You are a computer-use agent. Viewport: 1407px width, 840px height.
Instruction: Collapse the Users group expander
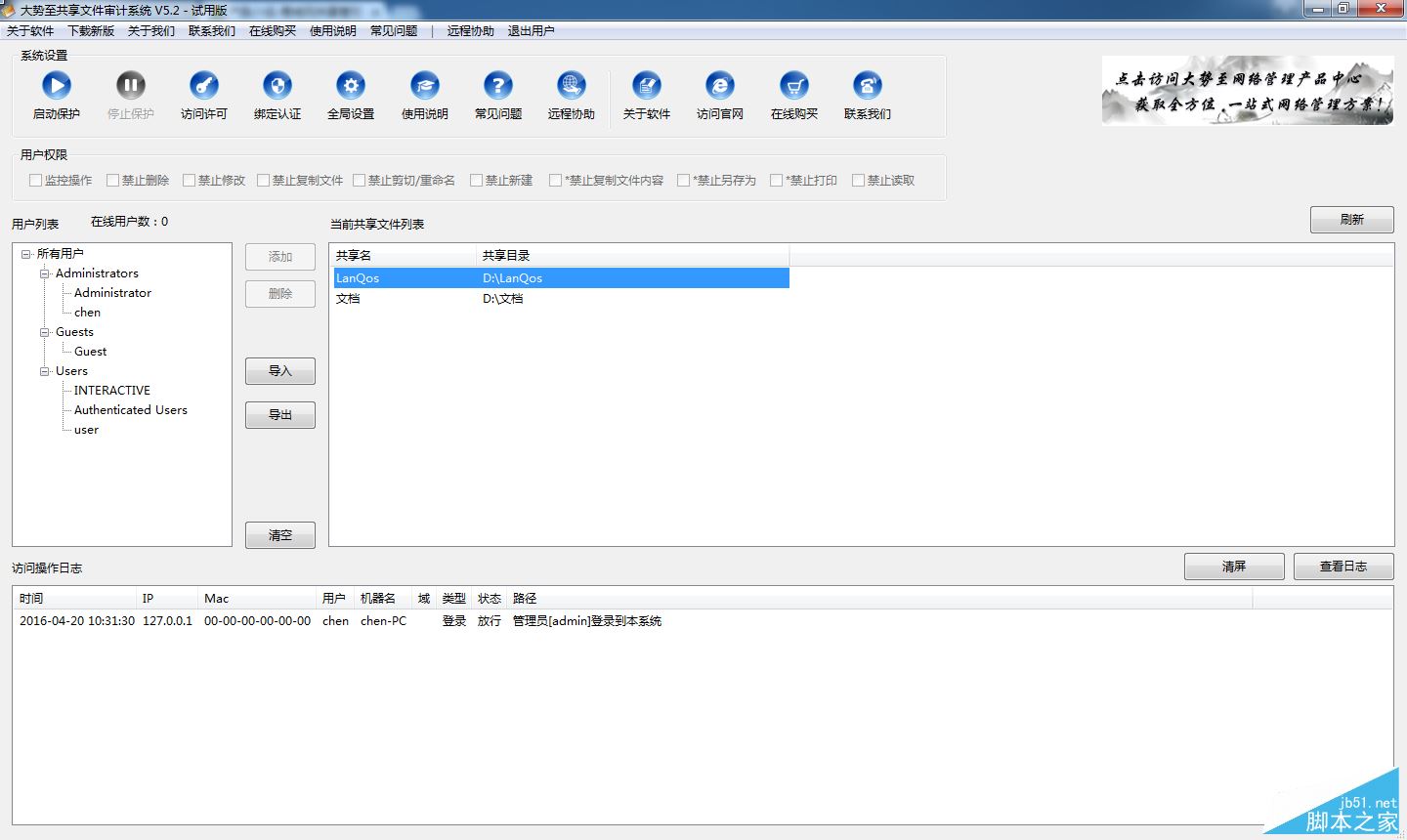pyautogui.click(x=45, y=371)
